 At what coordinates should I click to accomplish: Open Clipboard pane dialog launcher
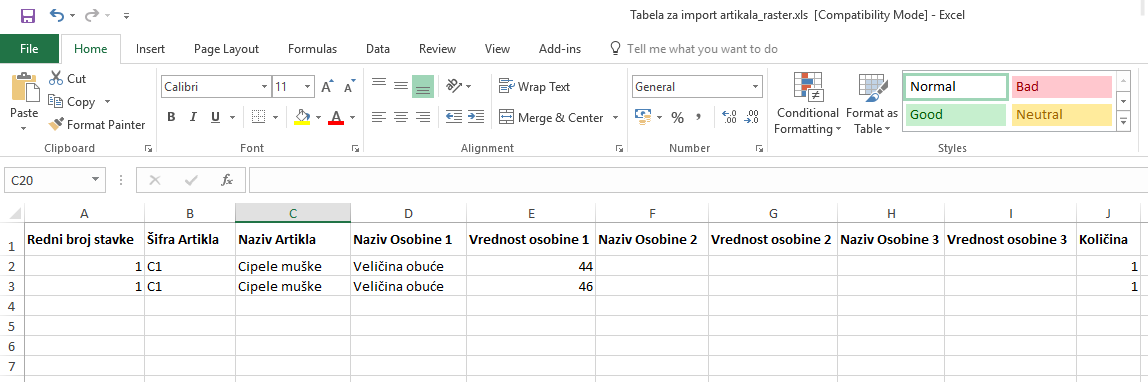pos(149,149)
